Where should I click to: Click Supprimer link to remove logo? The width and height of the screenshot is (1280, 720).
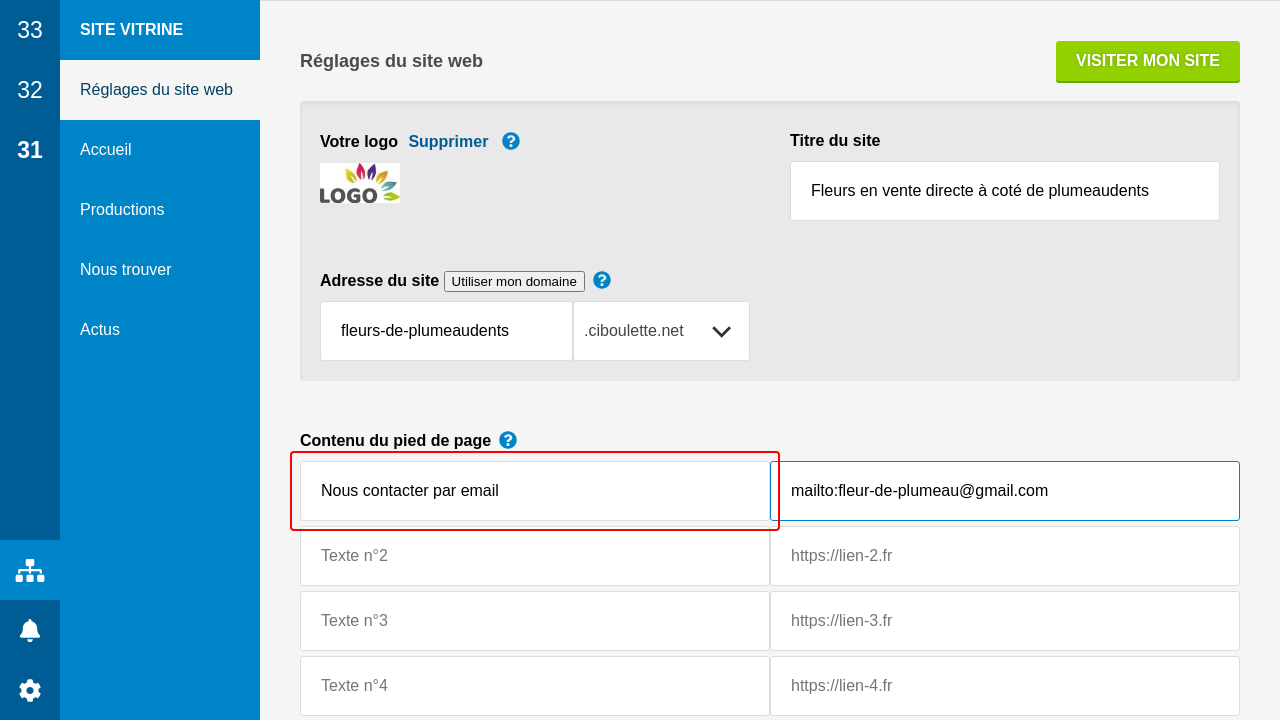click(448, 141)
